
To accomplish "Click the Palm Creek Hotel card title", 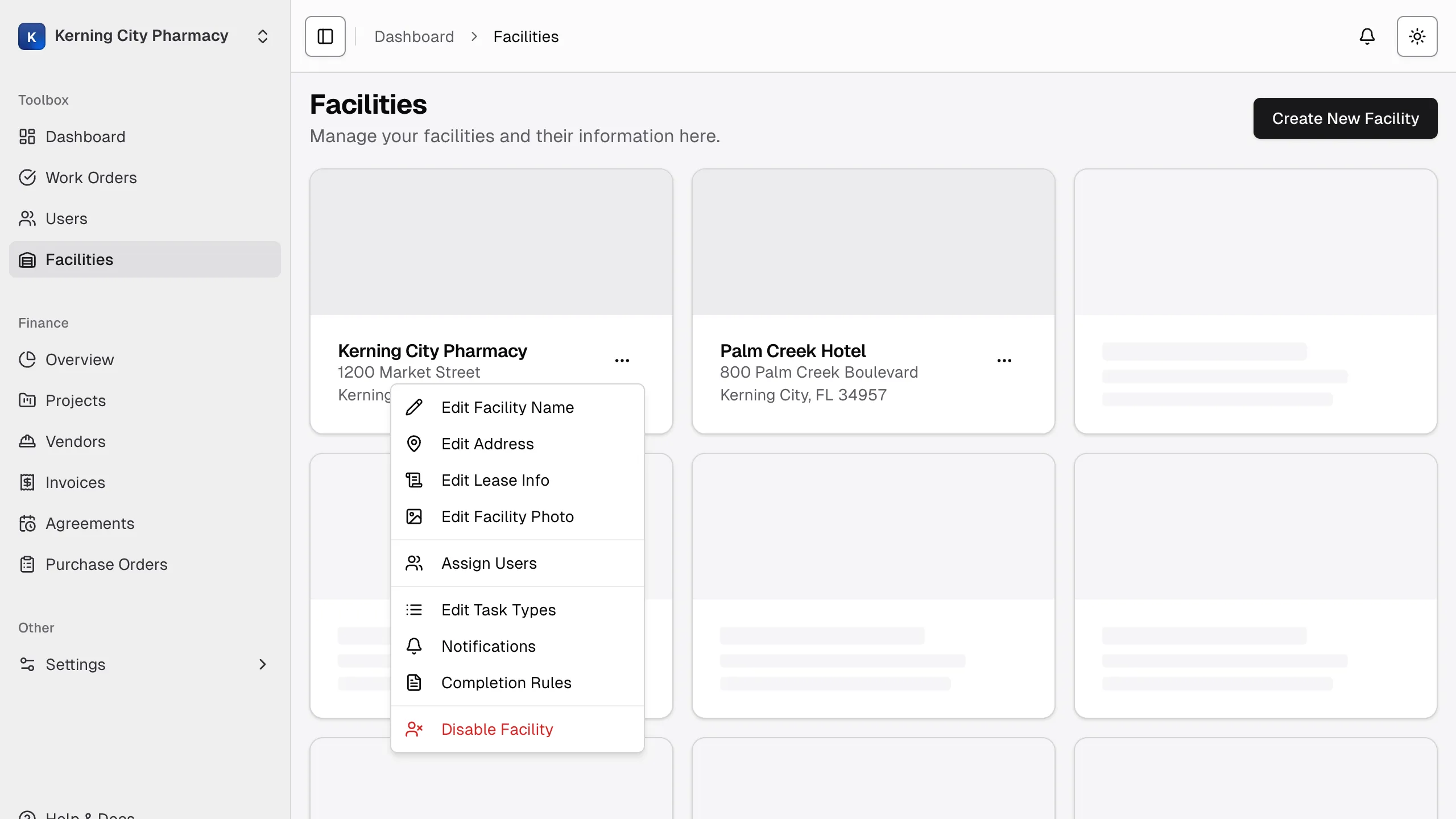I will point(793,351).
